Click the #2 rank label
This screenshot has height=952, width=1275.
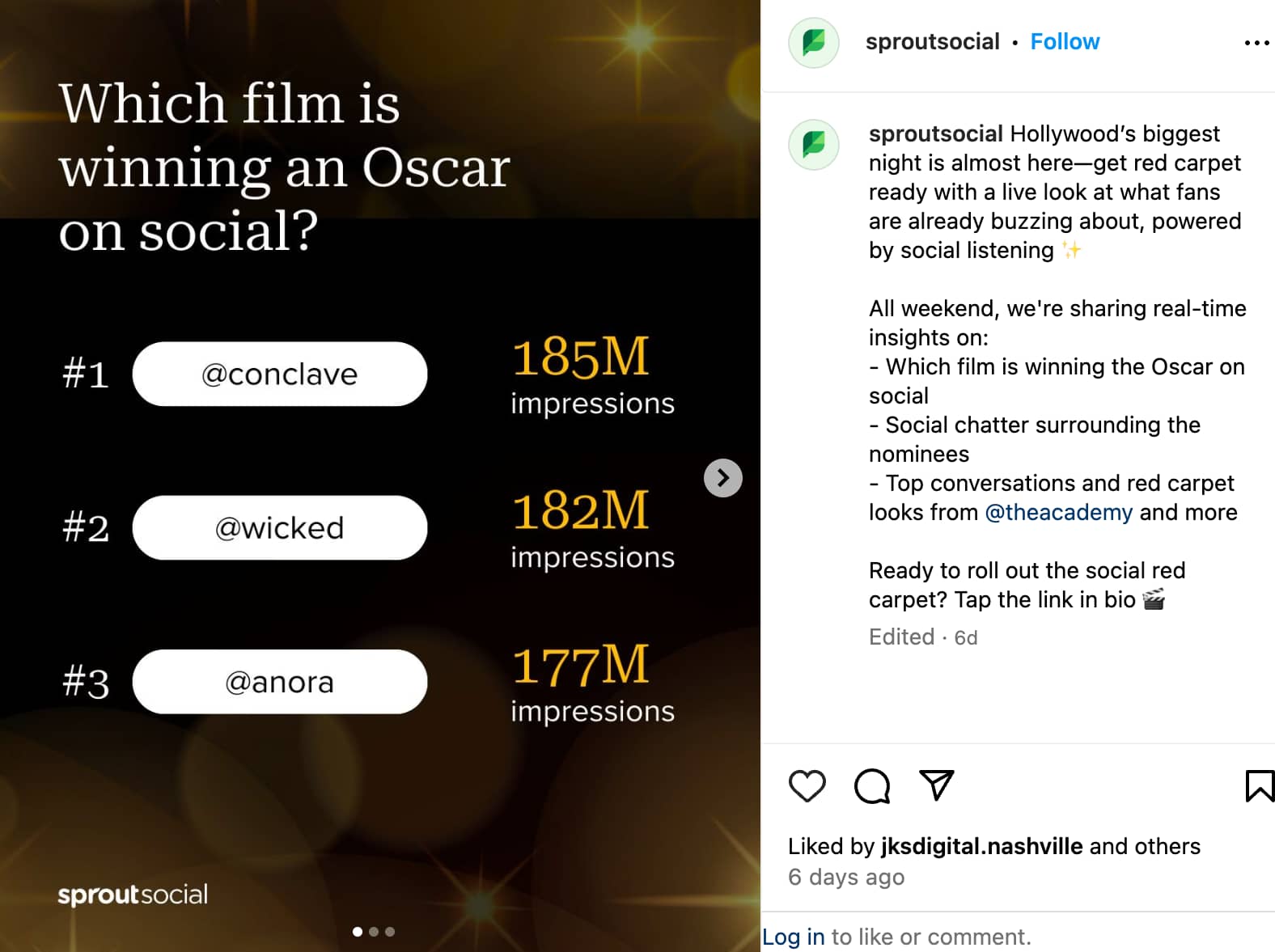tap(86, 528)
